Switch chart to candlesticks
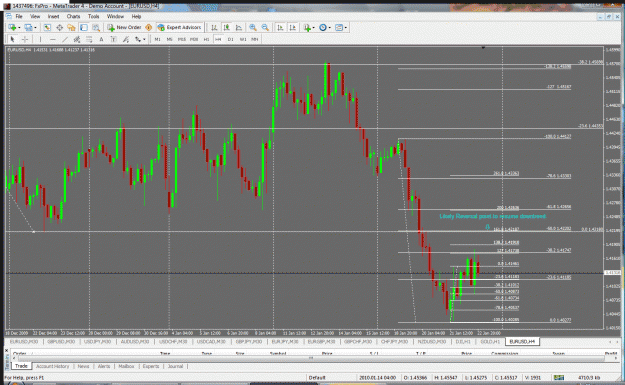 (x=226, y=28)
